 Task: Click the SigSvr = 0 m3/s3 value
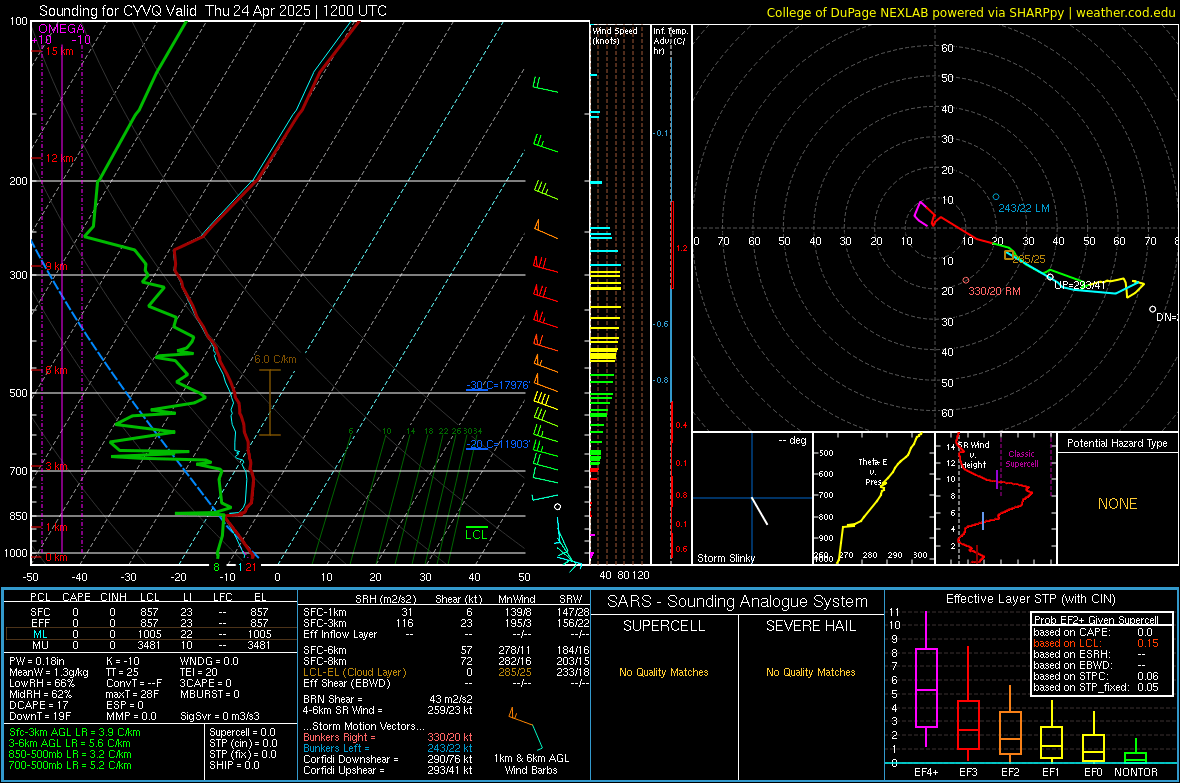(219, 716)
